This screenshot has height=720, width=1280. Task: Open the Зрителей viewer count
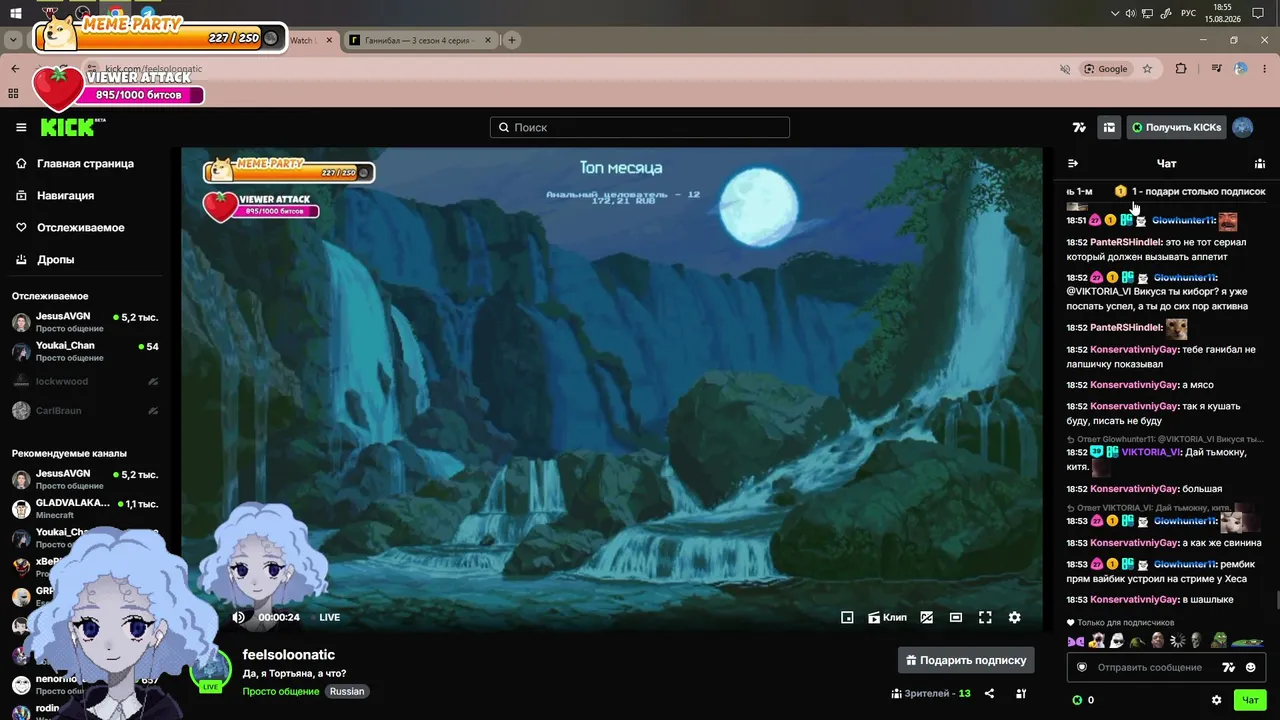pyautogui.click(x=931, y=693)
